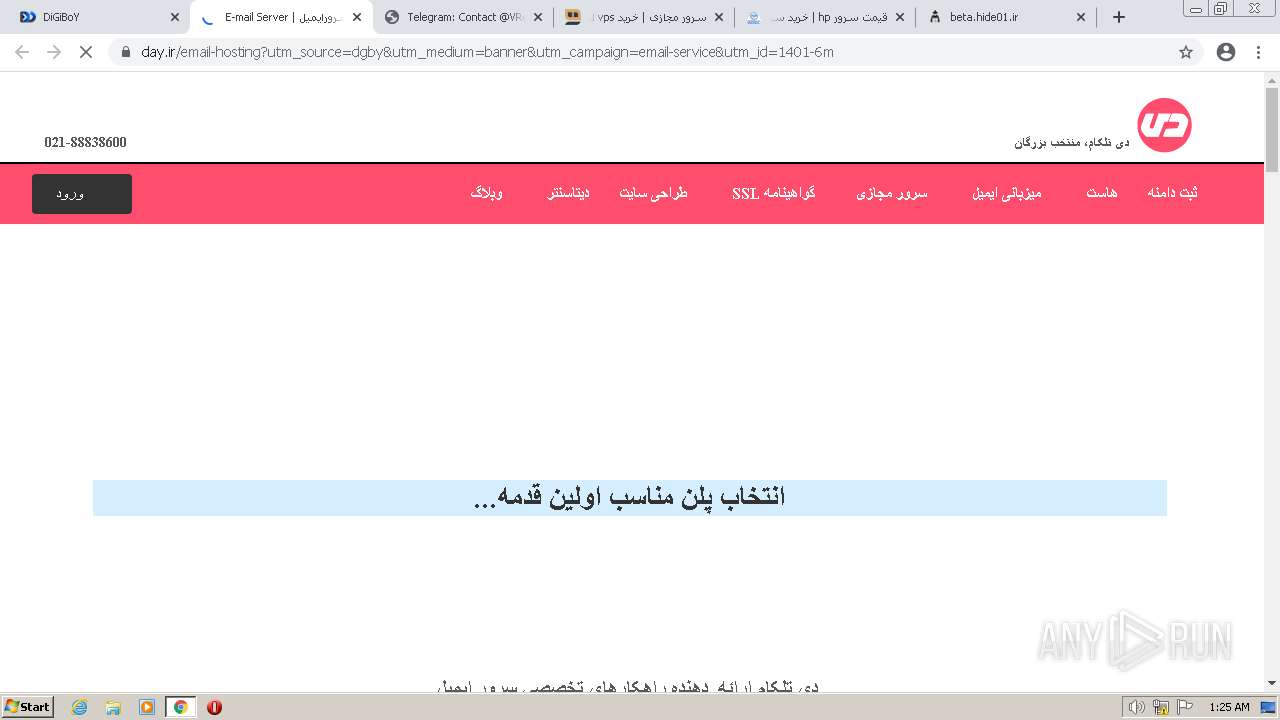Close the beta.hide01.ir tab

(1080, 17)
